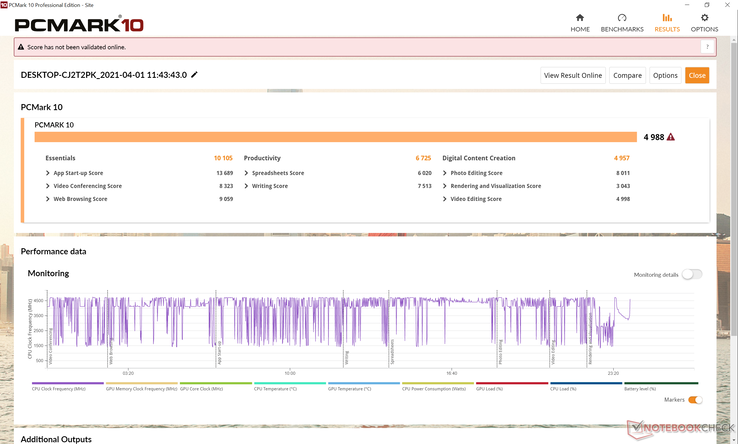Open the Benchmarks section
Viewport: 738px width, 444px height.
point(622,21)
